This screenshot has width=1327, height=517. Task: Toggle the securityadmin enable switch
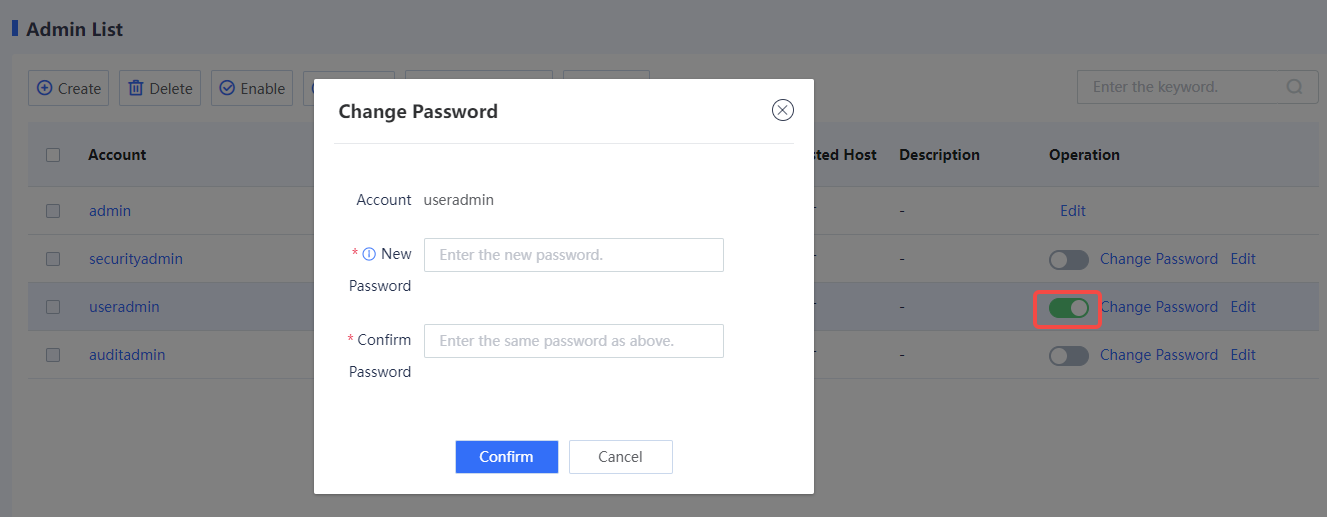[1068, 259]
